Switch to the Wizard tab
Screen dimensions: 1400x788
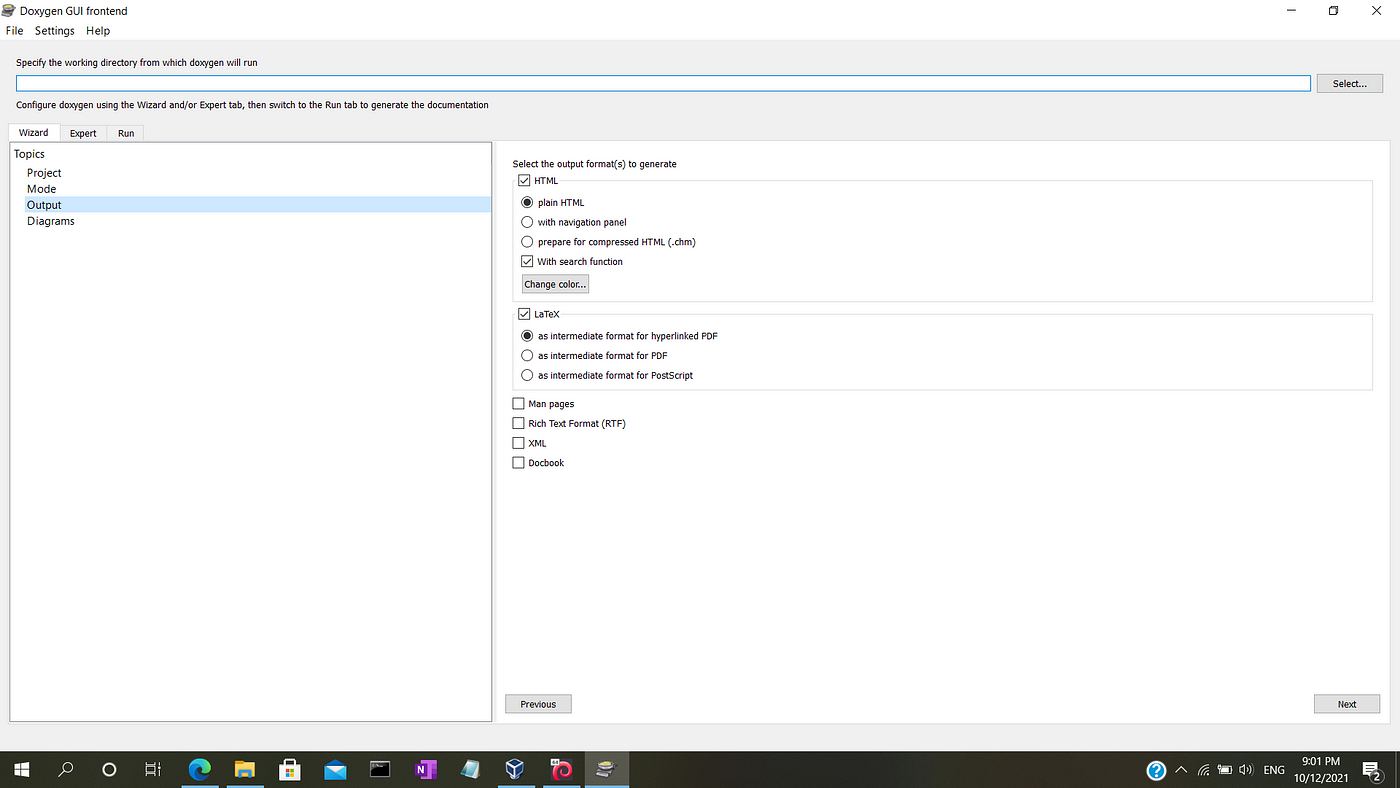click(33, 132)
